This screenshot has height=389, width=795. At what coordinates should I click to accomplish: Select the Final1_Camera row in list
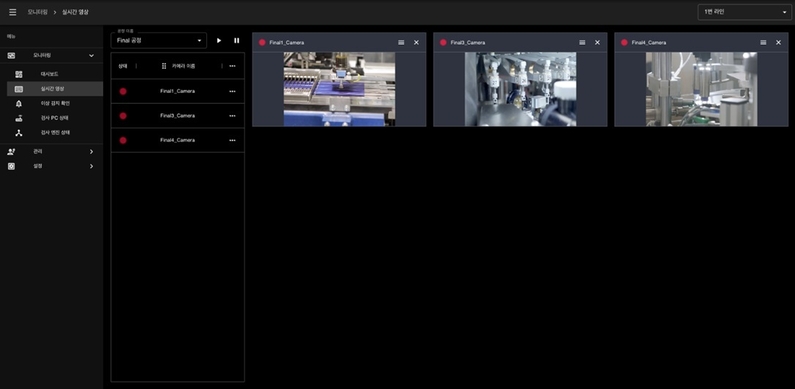pyautogui.click(x=177, y=91)
